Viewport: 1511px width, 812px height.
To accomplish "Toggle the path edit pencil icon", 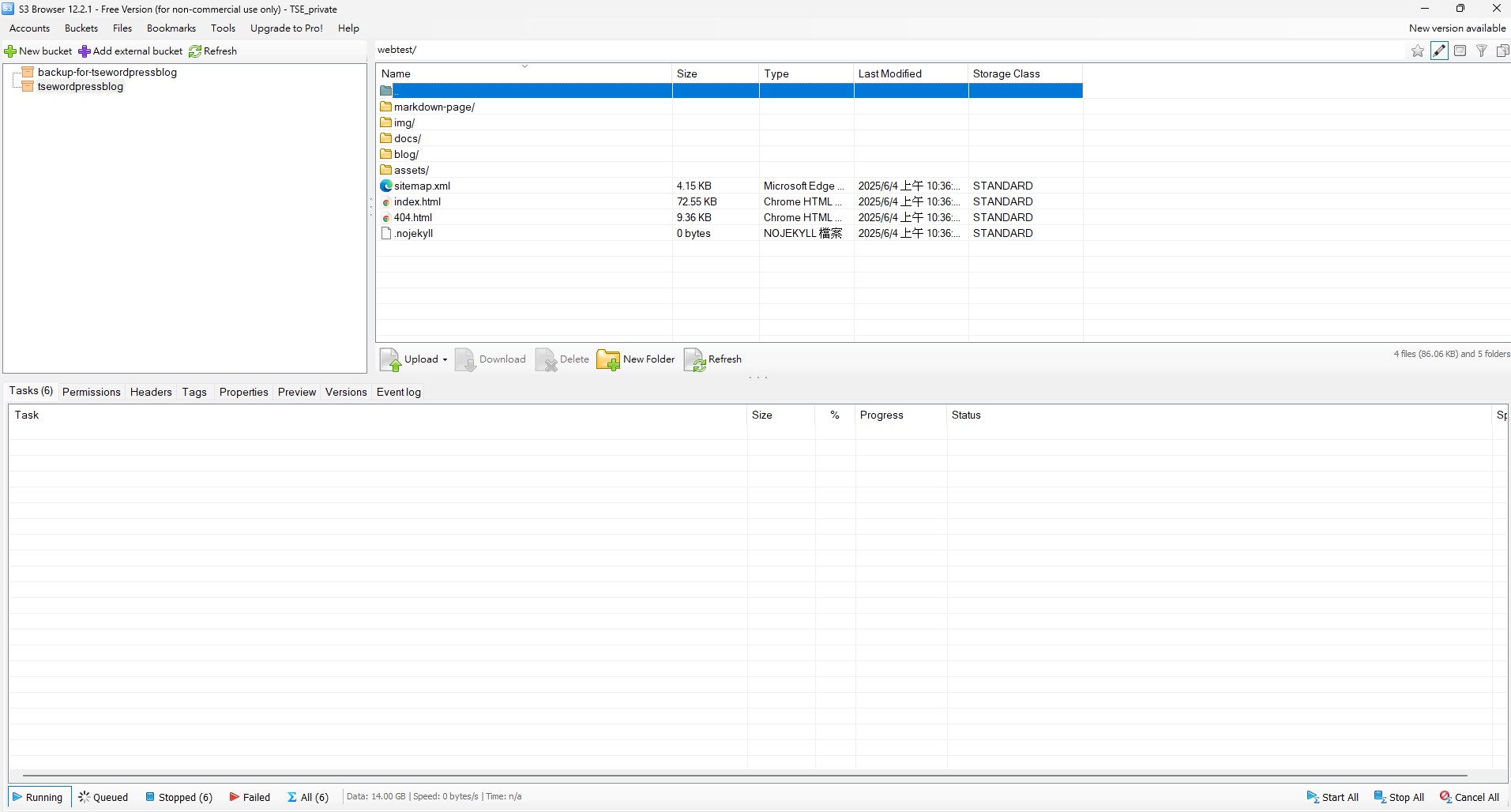I will click(1439, 51).
